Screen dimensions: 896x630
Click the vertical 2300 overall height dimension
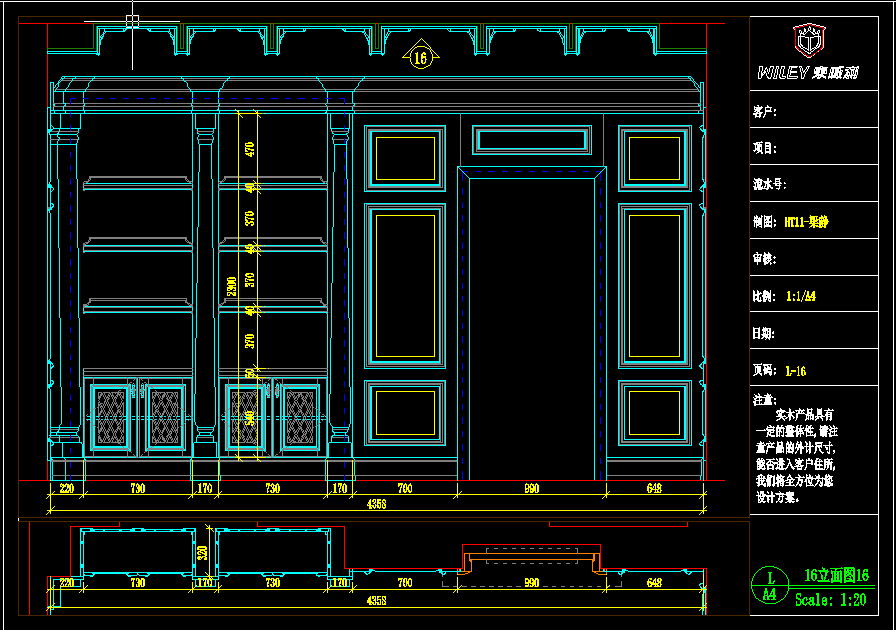[231, 286]
